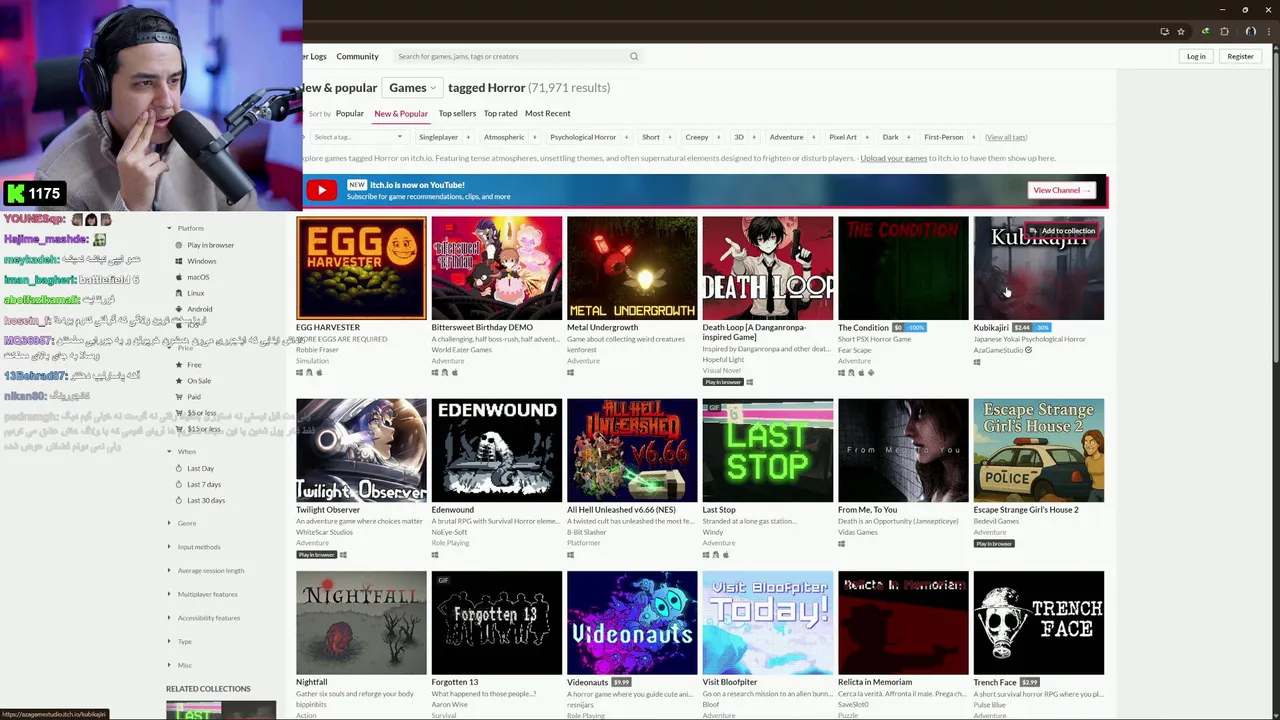Image resolution: width=1280 pixels, height=720 pixels.
Task: Filter price to On Sale
Action: tap(199, 381)
